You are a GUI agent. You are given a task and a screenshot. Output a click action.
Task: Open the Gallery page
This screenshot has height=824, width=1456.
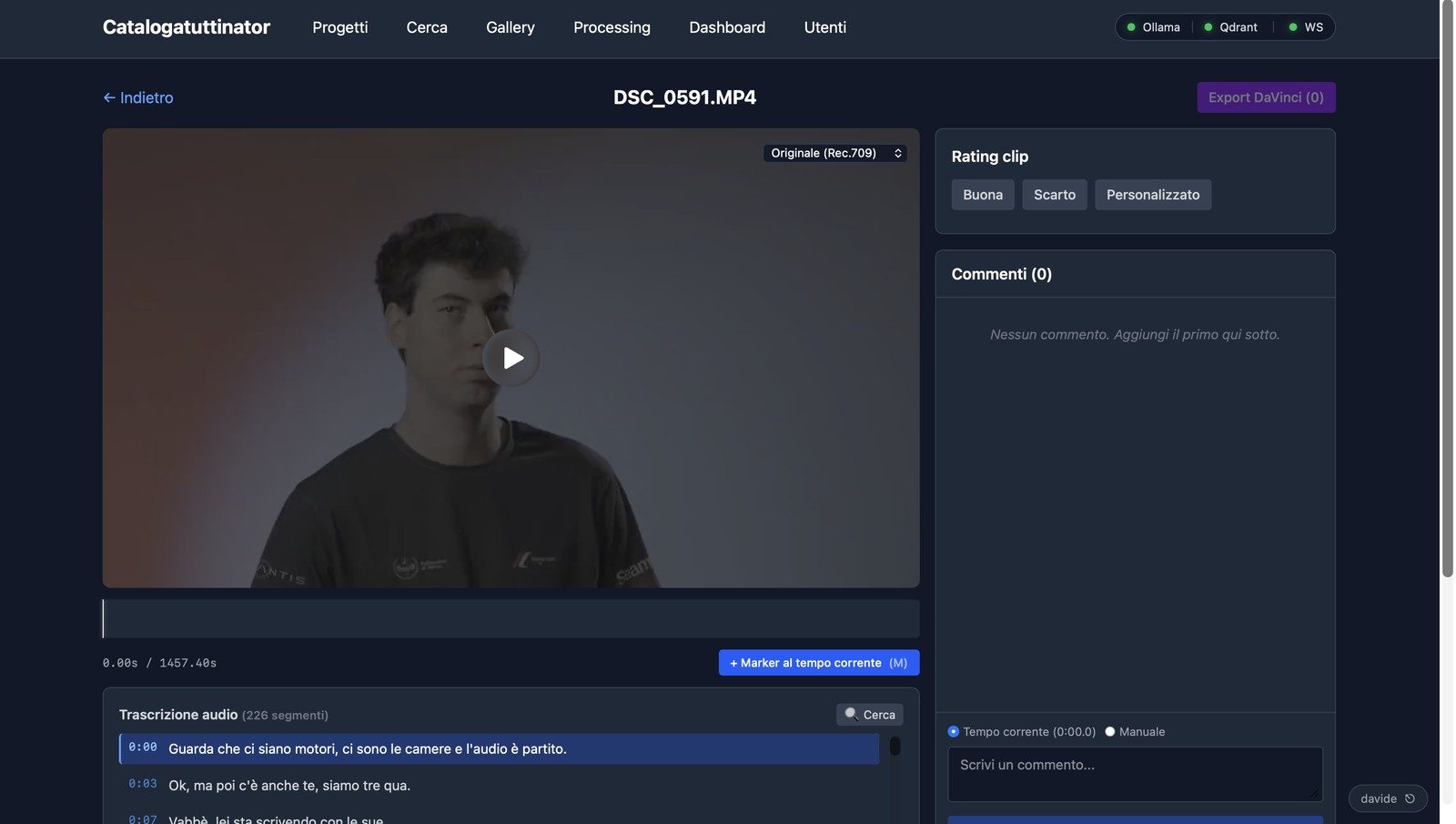(x=511, y=27)
